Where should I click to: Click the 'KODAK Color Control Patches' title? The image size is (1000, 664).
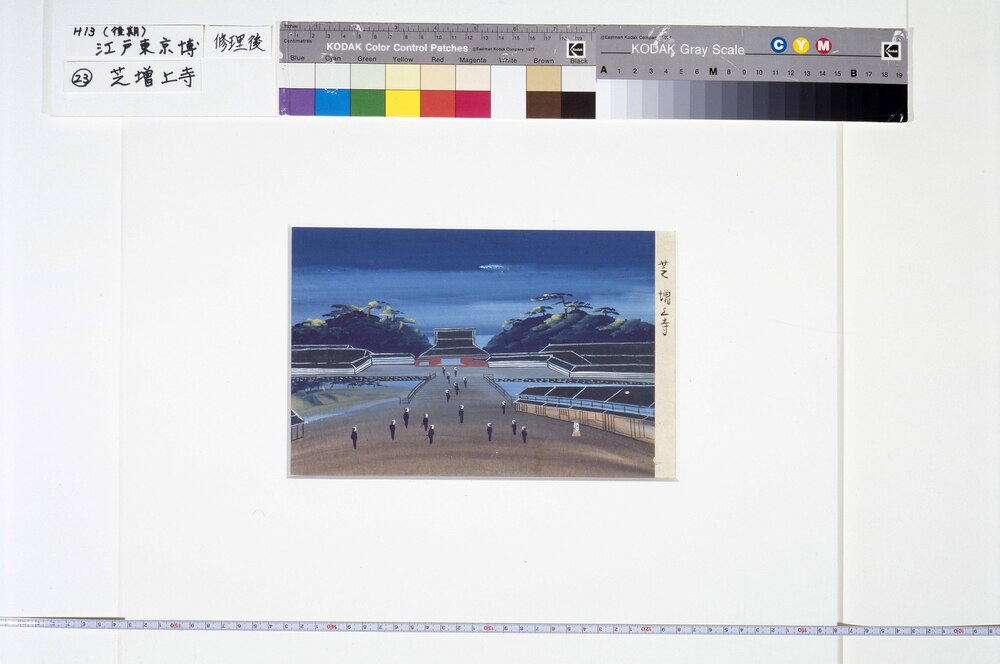tap(397, 48)
